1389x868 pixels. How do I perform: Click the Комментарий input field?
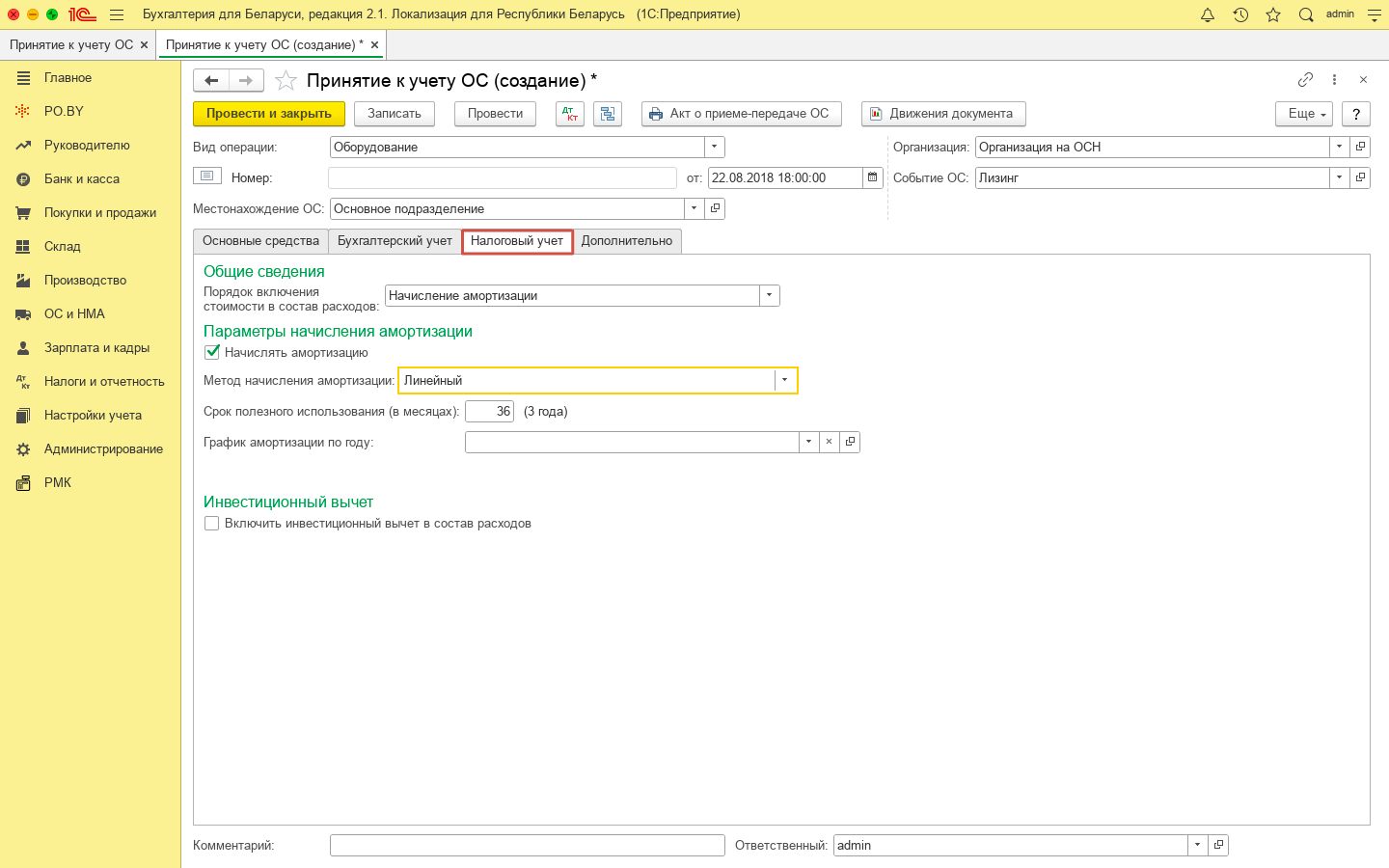tap(527, 845)
